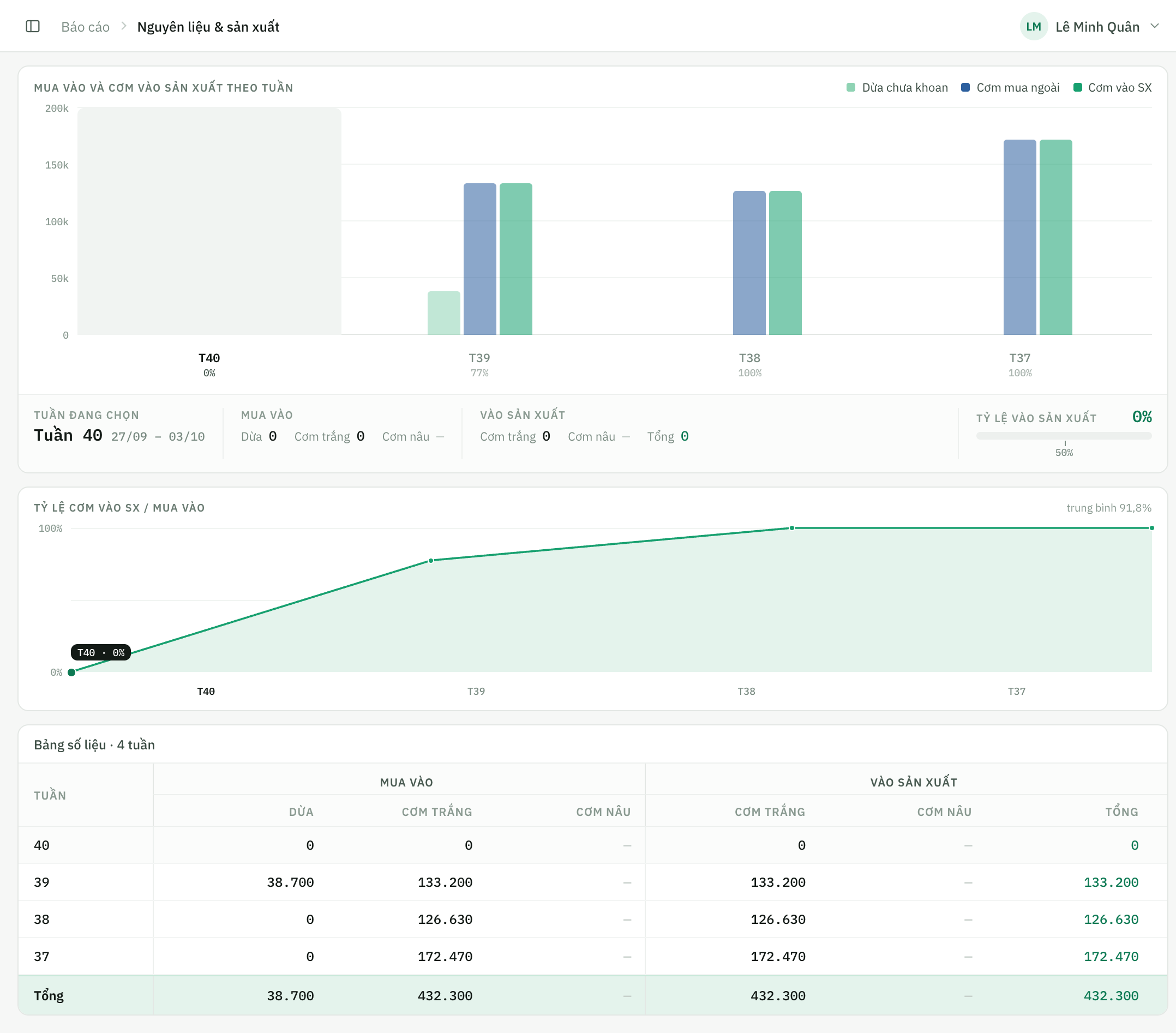
Task: Click the breadcrumb chevron separator
Action: click(124, 27)
